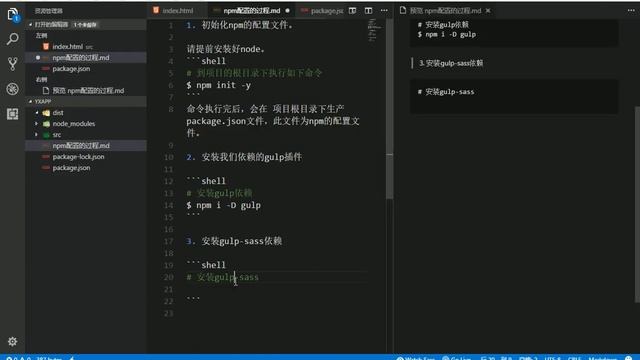This screenshot has width=640, height=360.
Task: Place cursor on line '$ npm init -y'
Action: (x=218, y=85)
